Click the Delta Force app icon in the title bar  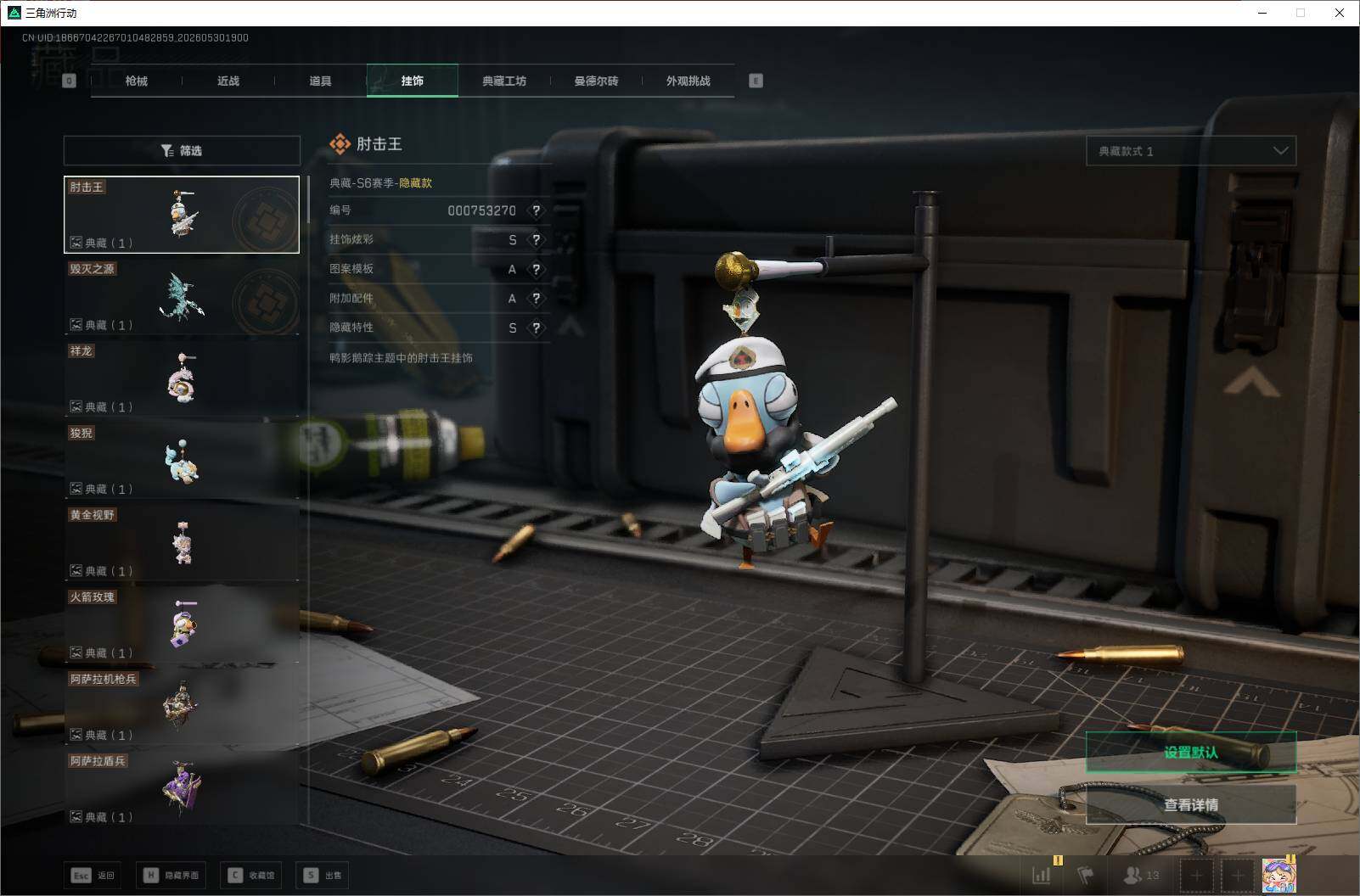pyautogui.click(x=14, y=13)
